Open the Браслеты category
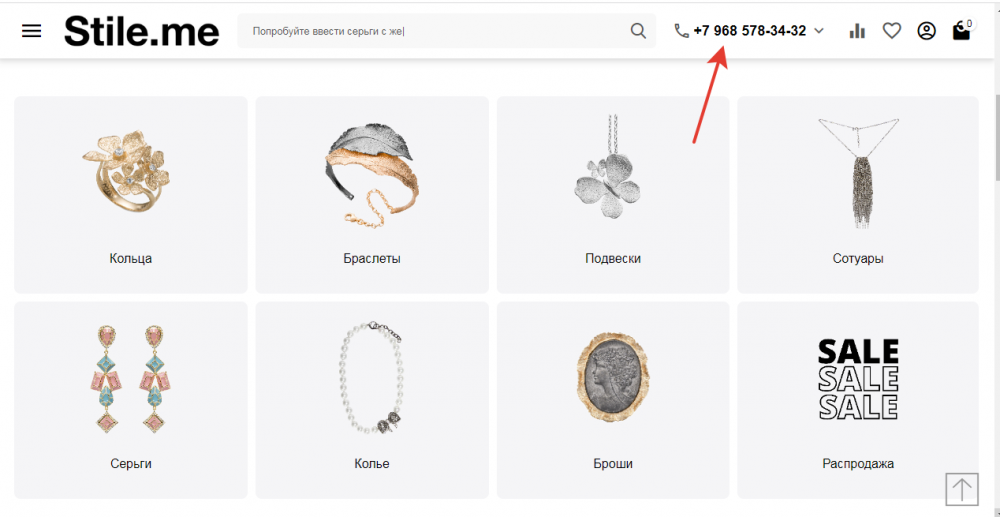The width and height of the screenshot is (1000, 517). [x=372, y=195]
